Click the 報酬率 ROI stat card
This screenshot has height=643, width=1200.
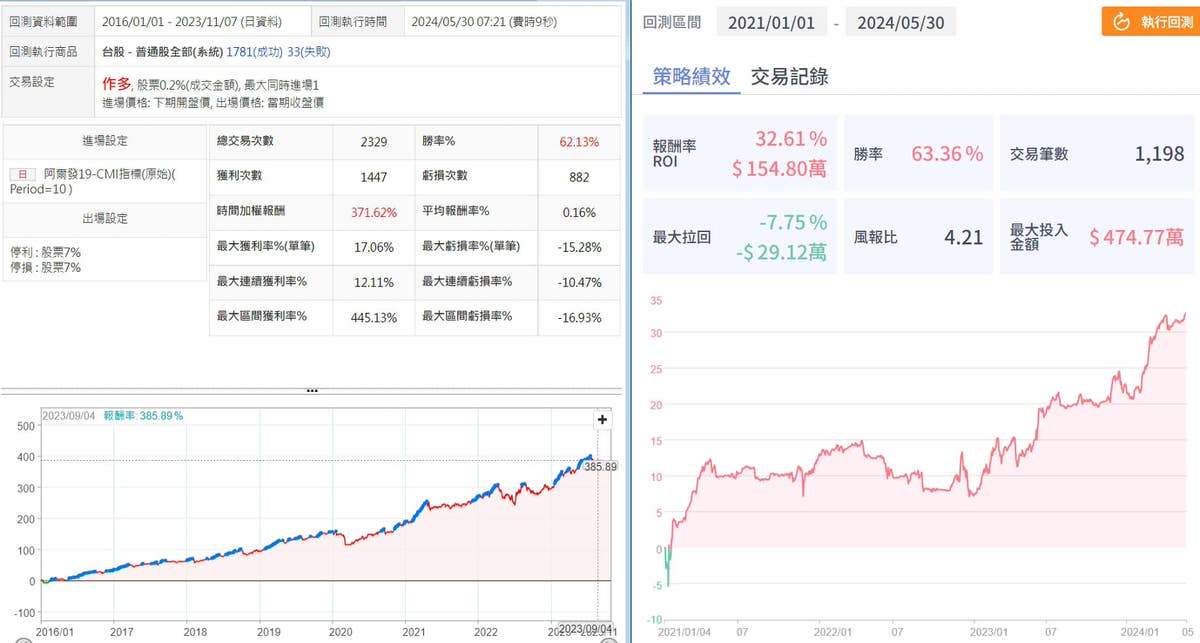(x=739, y=154)
